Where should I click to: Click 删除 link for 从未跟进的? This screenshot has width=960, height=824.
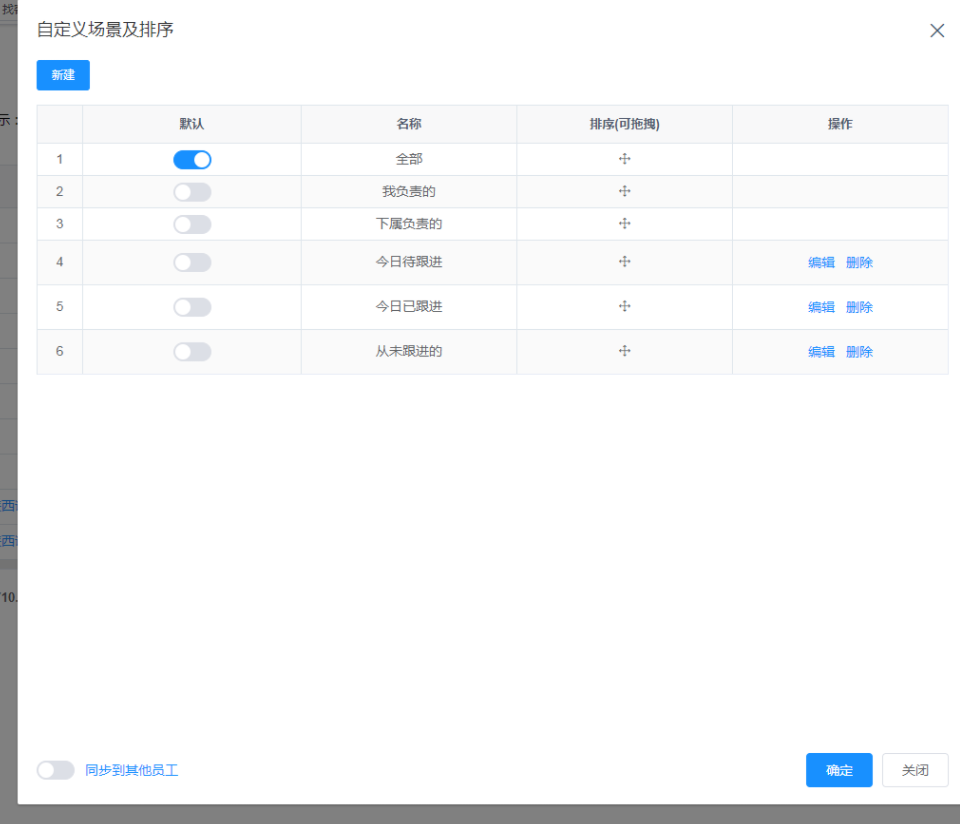point(859,351)
